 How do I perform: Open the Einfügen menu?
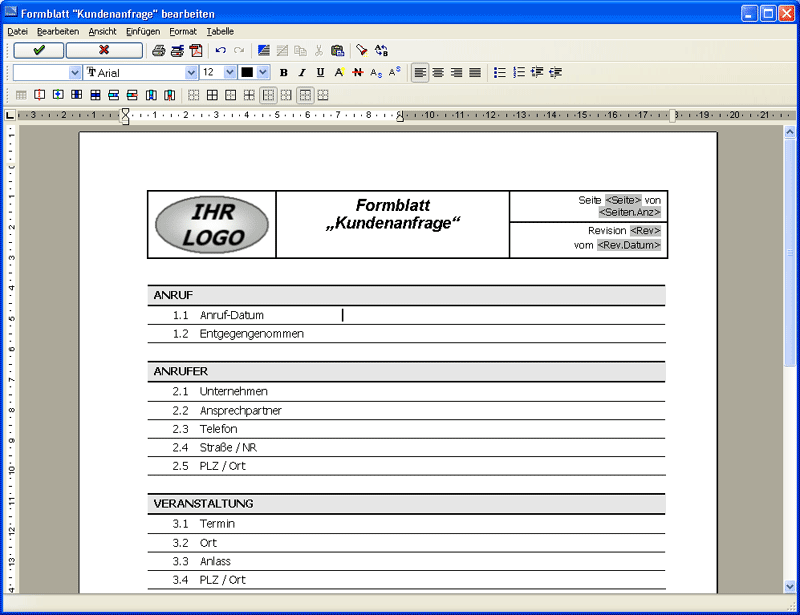(143, 31)
